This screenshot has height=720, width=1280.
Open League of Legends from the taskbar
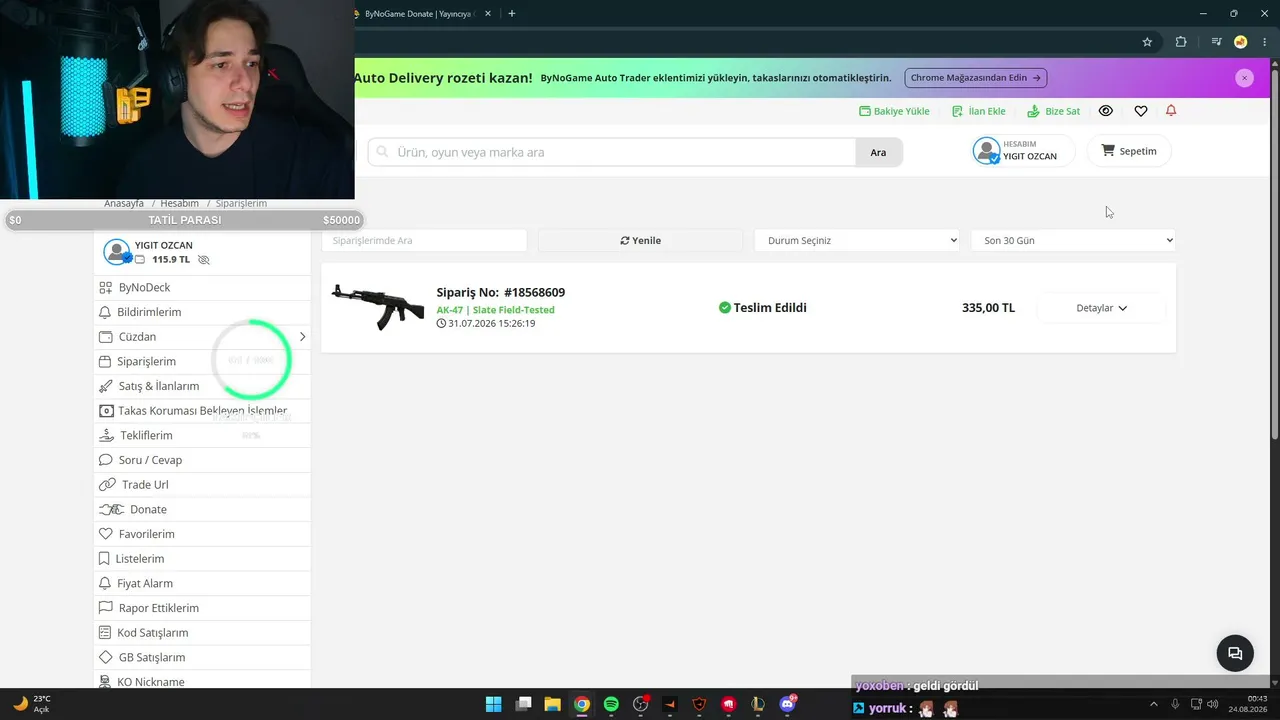coord(758,704)
